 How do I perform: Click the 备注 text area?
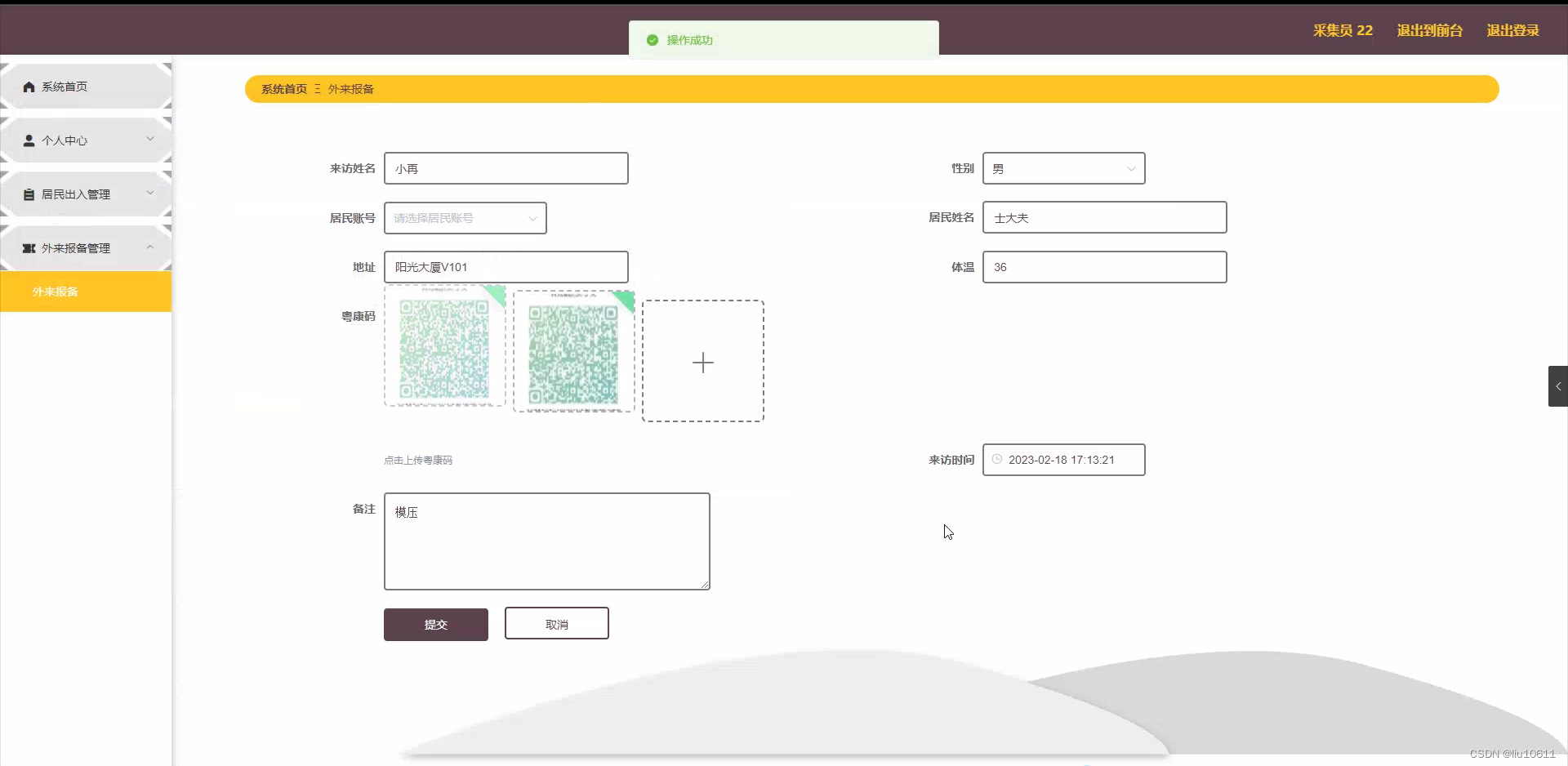[x=547, y=541]
